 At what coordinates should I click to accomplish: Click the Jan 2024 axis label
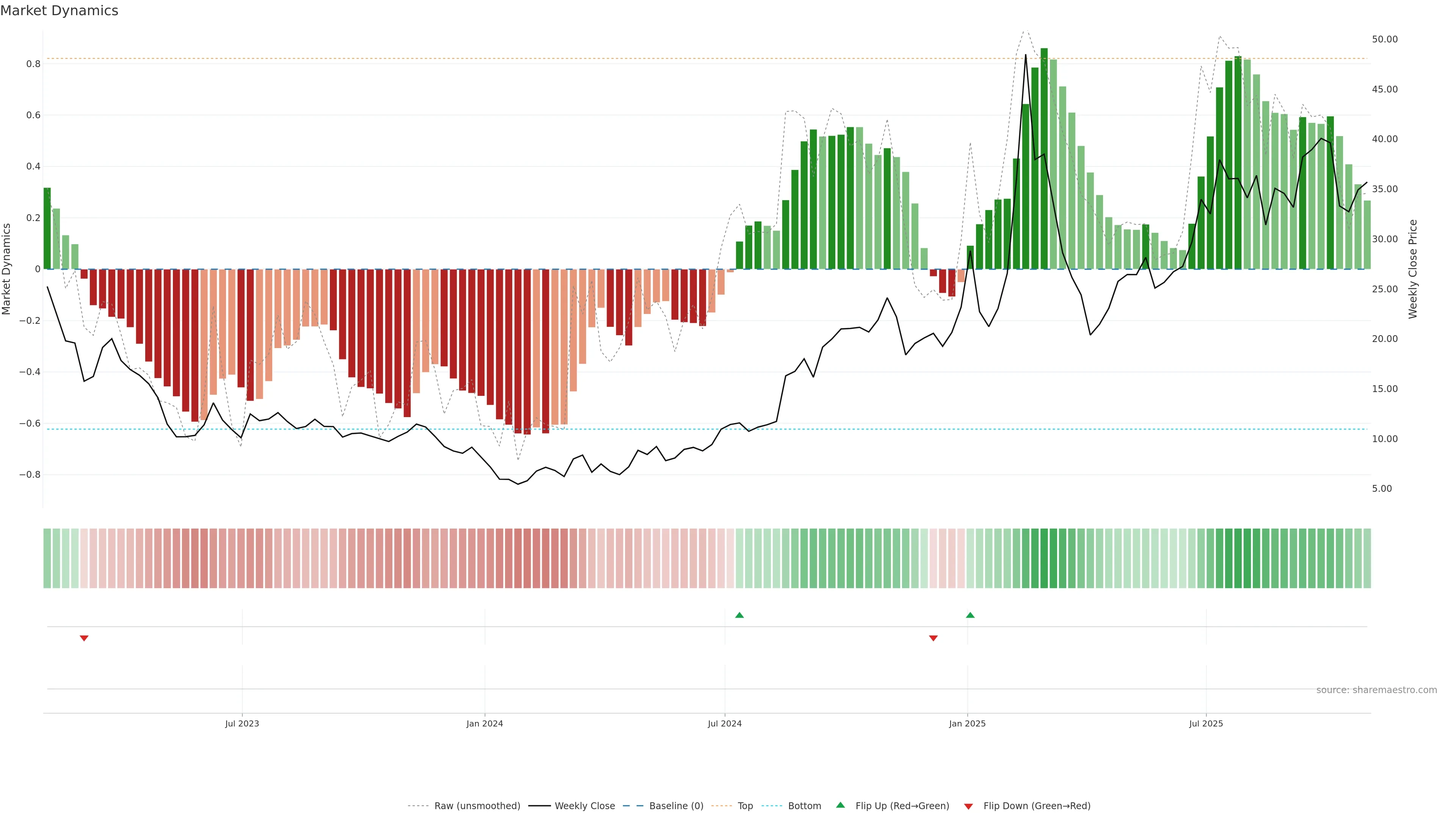485,723
